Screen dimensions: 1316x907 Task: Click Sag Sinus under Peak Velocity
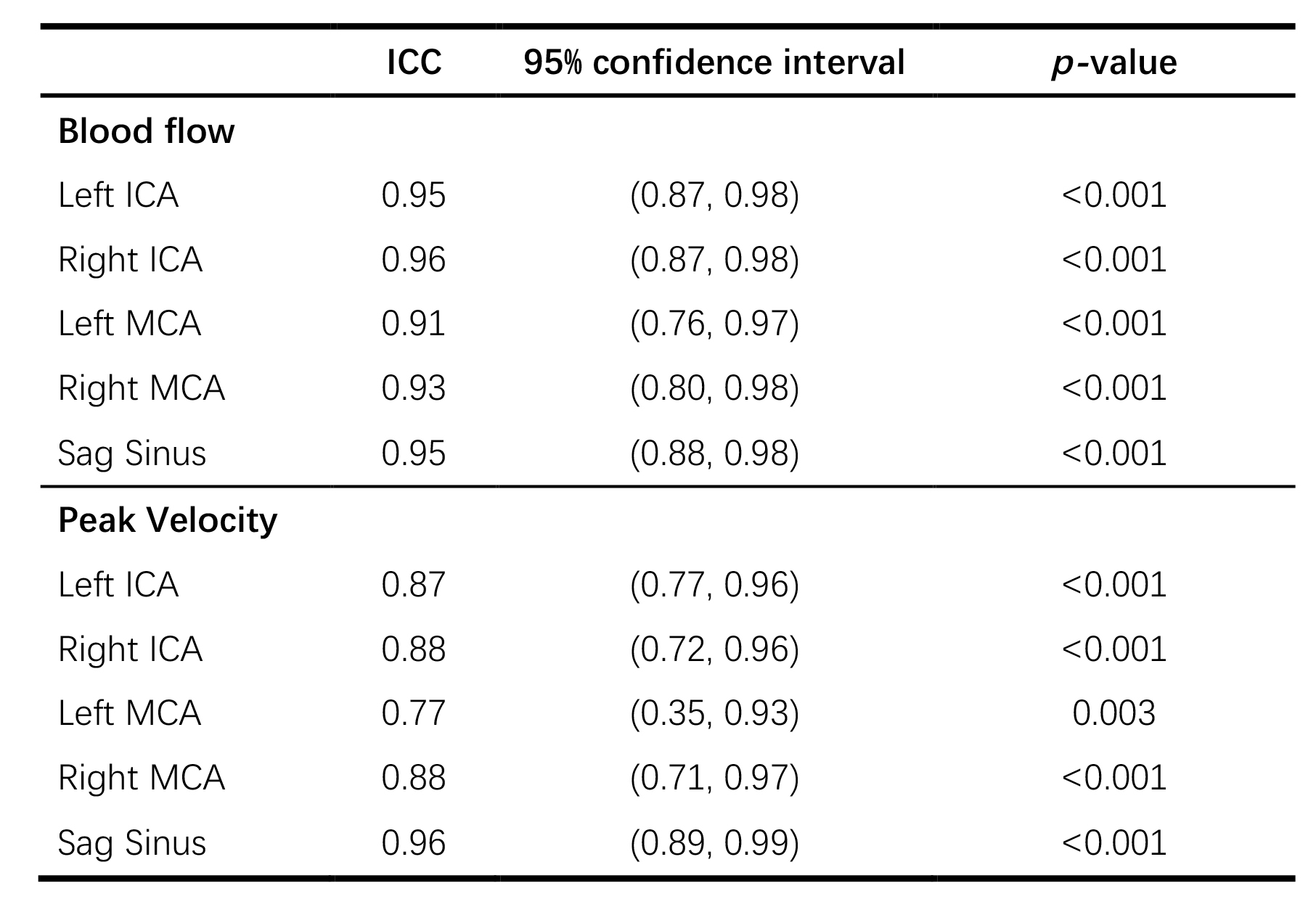coord(132,843)
